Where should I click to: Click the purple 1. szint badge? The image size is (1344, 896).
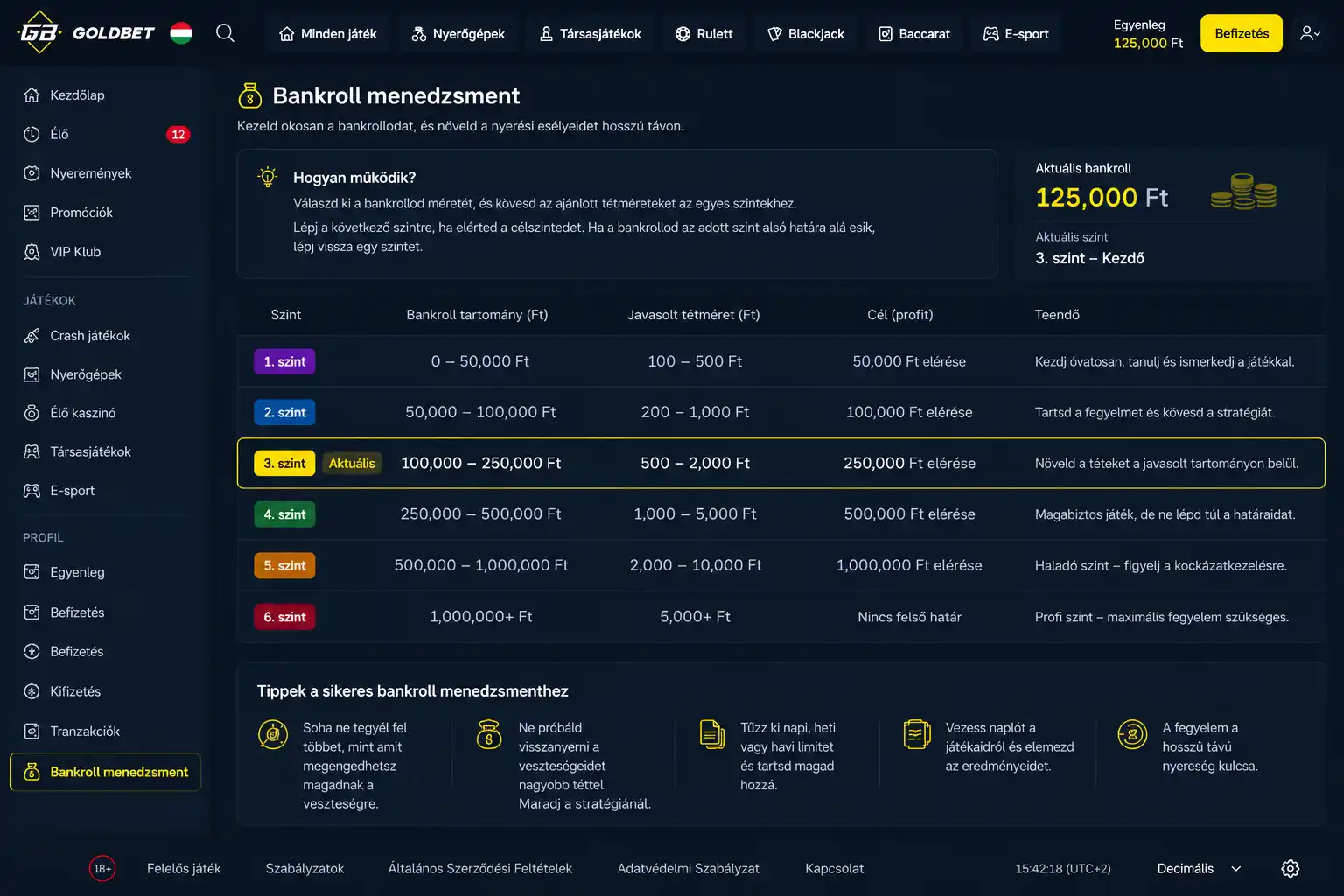(x=284, y=361)
